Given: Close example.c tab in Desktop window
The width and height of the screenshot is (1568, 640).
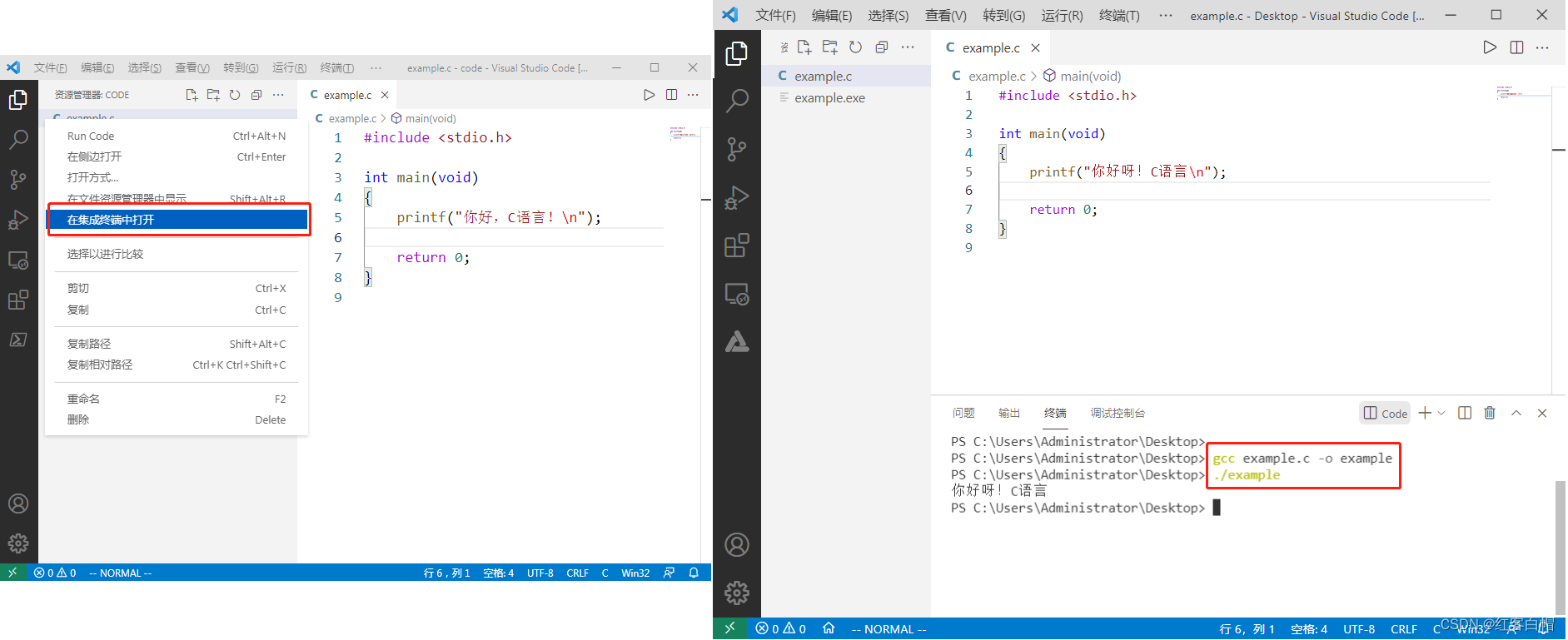Looking at the screenshot, I should click(x=1035, y=48).
